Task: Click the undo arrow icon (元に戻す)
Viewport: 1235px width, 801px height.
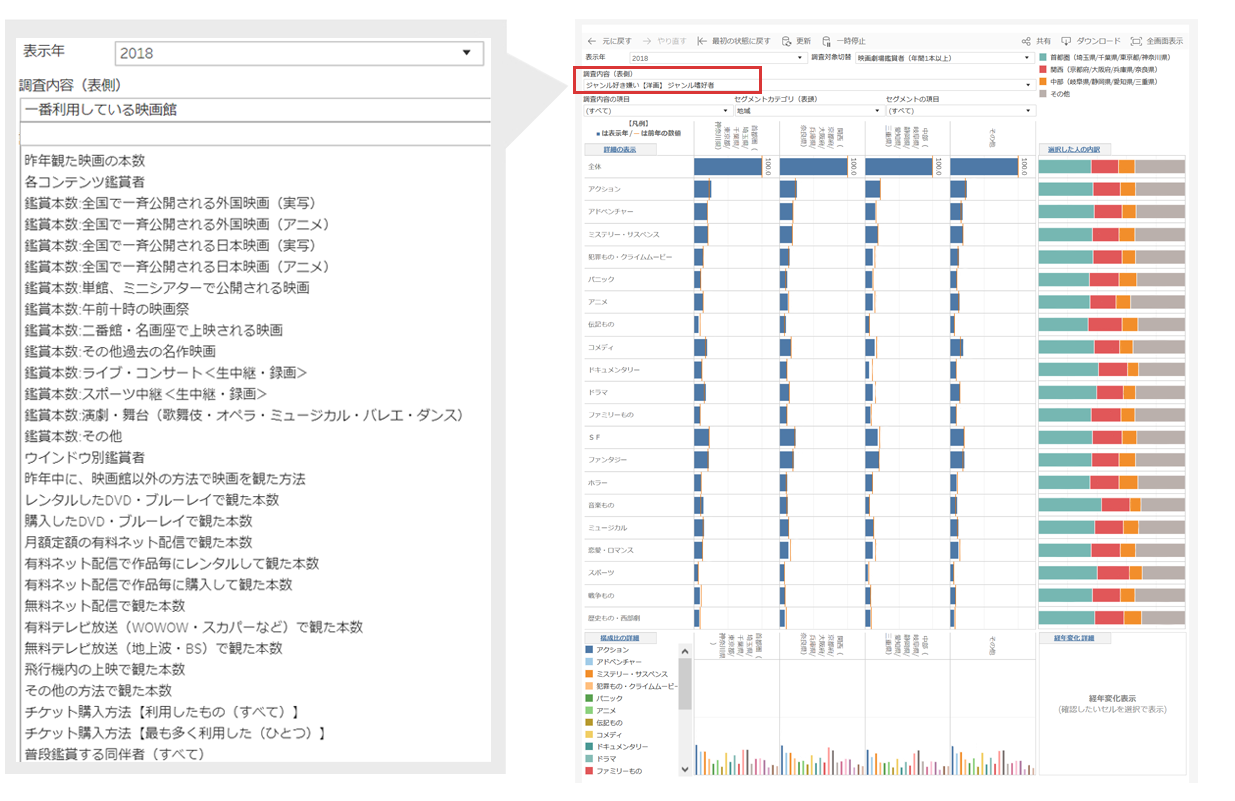Action: coord(592,41)
